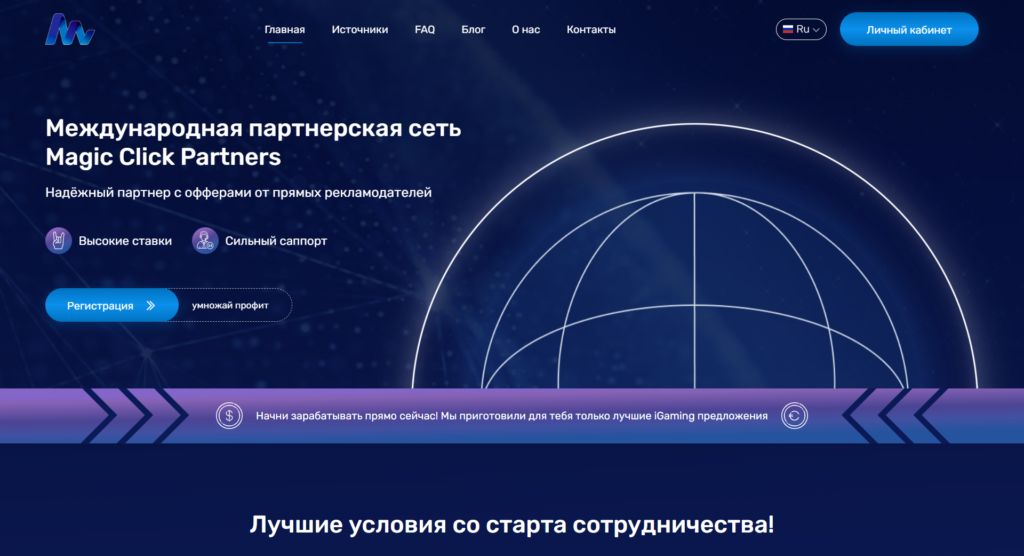The width and height of the screenshot is (1024, 556).
Task: Navigate to Блог
Action: click(473, 29)
